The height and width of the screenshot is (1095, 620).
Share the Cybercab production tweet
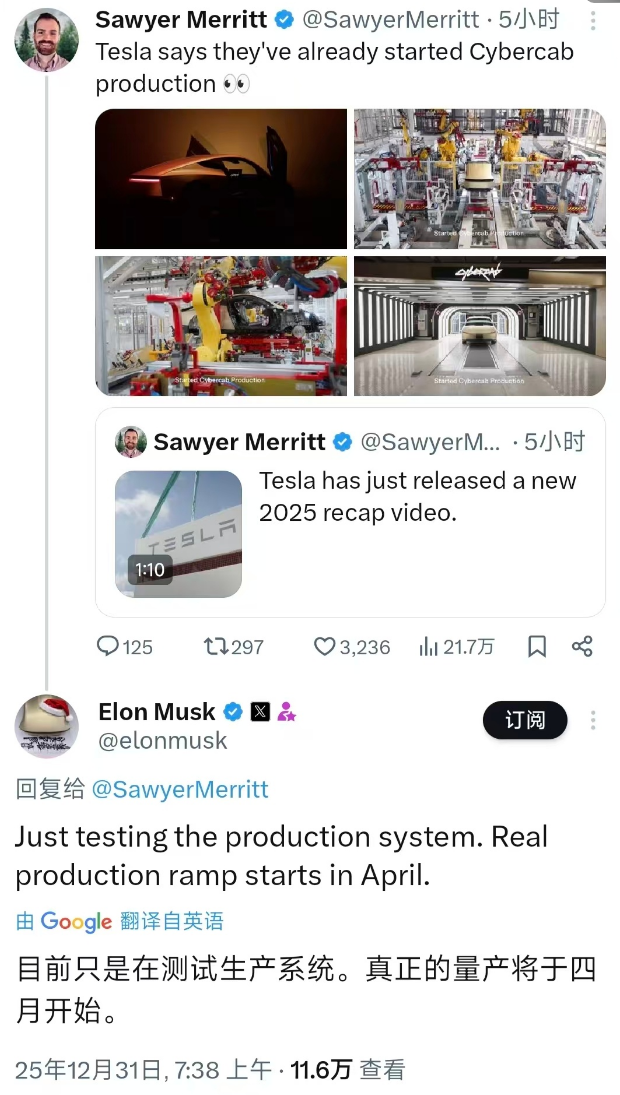[x=582, y=647]
